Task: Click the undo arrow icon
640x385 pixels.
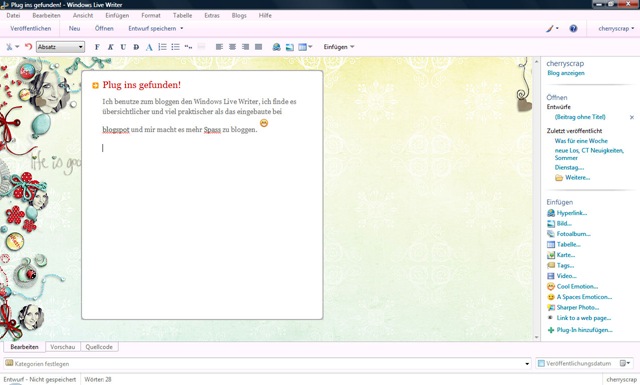Action: pos(28,47)
